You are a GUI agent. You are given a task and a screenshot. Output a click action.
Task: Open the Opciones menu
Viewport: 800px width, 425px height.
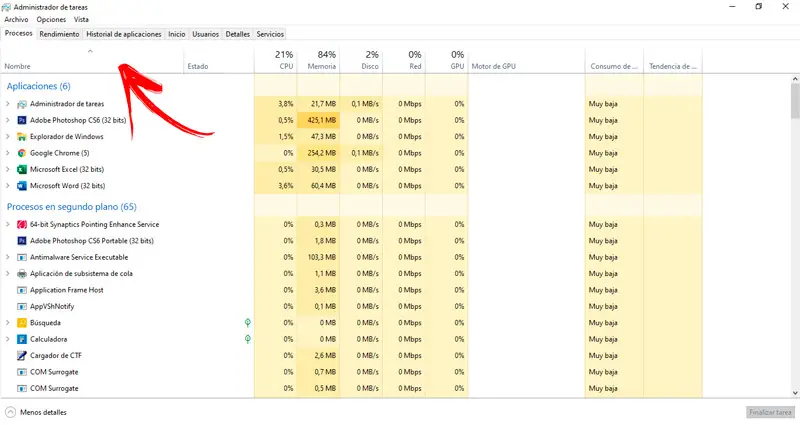(51, 19)
